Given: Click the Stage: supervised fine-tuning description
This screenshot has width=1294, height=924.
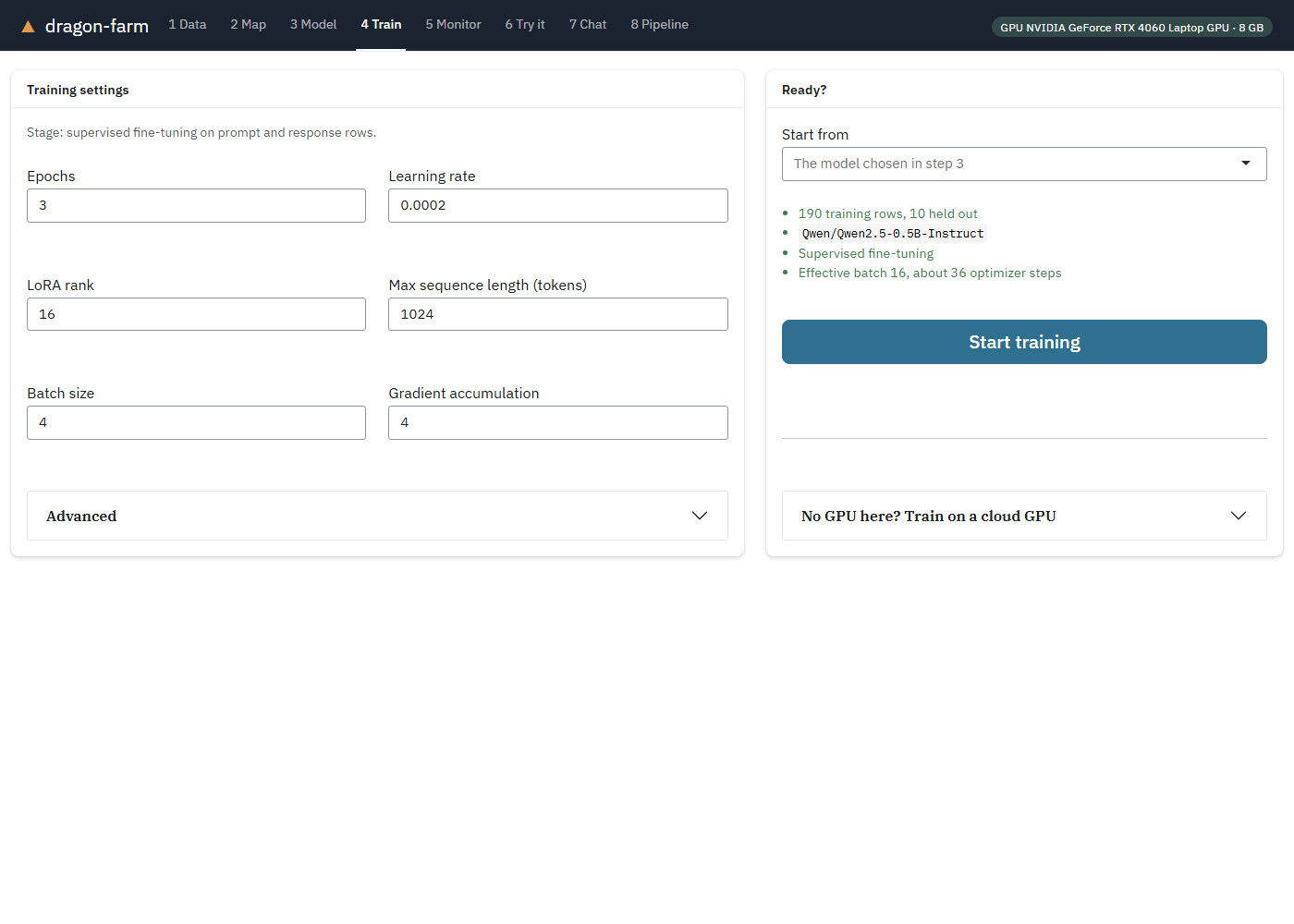Looking at the screenshot, I should point(201,132).
